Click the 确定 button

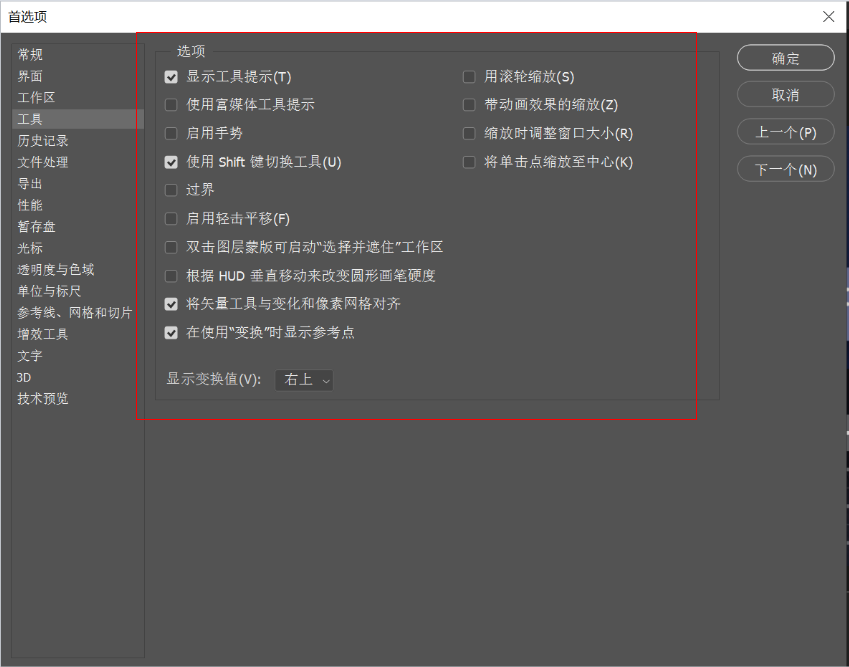tap(785, 58)
